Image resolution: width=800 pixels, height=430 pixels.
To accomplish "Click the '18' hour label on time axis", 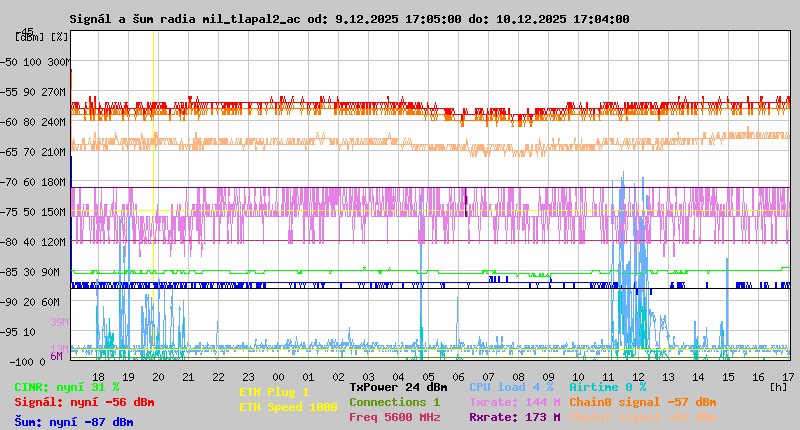I will [98, 377].
